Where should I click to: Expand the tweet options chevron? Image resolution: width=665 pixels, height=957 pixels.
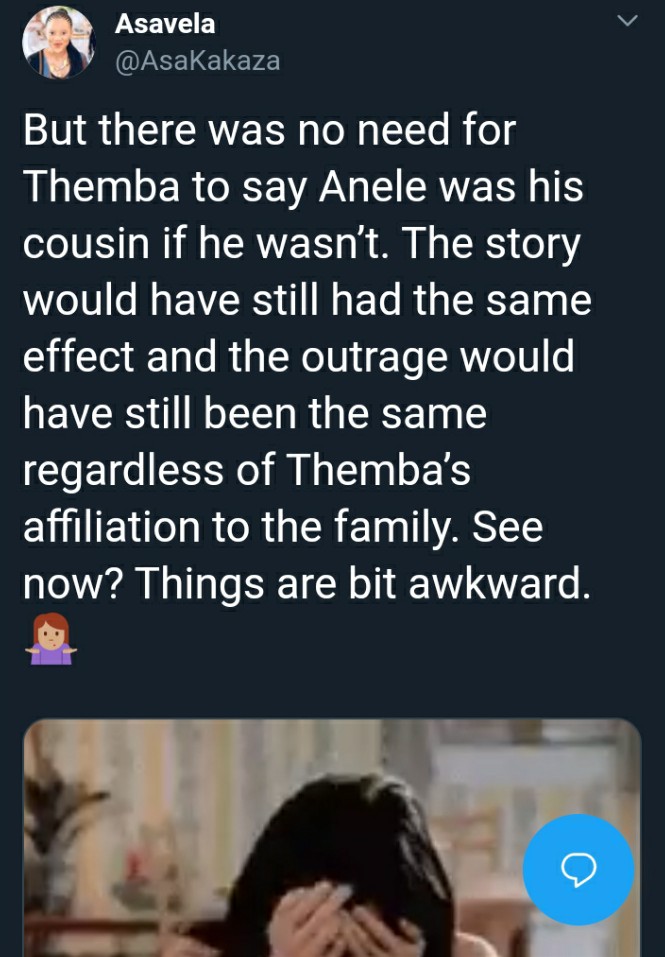coord(627,21)
